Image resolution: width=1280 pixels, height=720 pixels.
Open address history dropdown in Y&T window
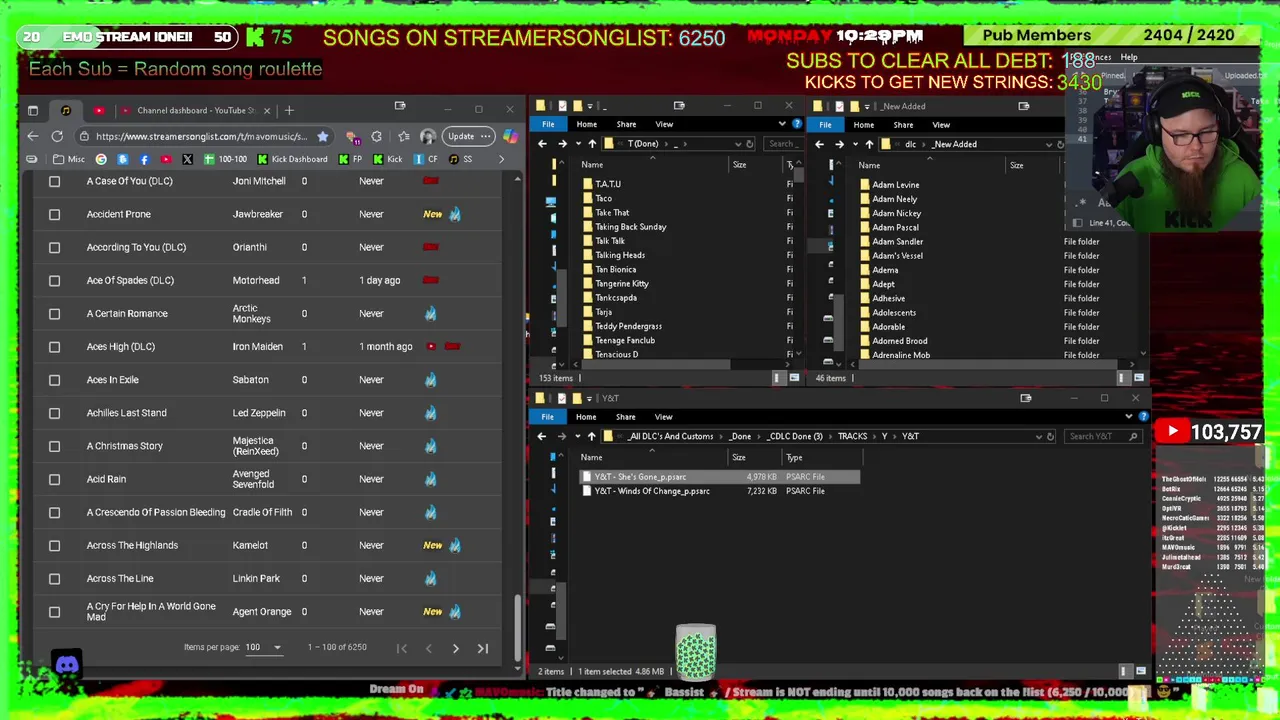pyautogui.click(x=1038, y=436)
